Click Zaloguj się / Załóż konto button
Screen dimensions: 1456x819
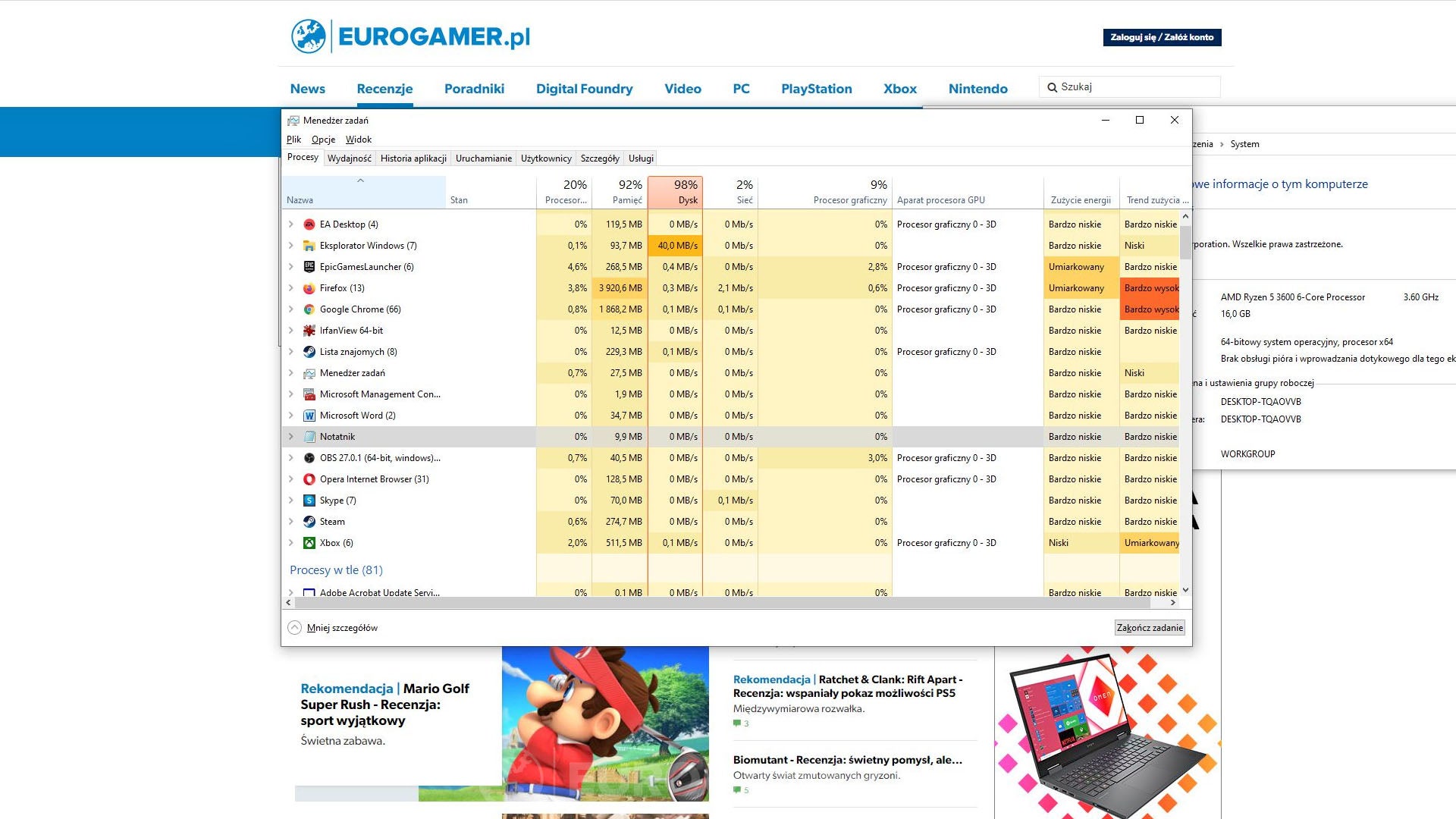pos(1162,37)
